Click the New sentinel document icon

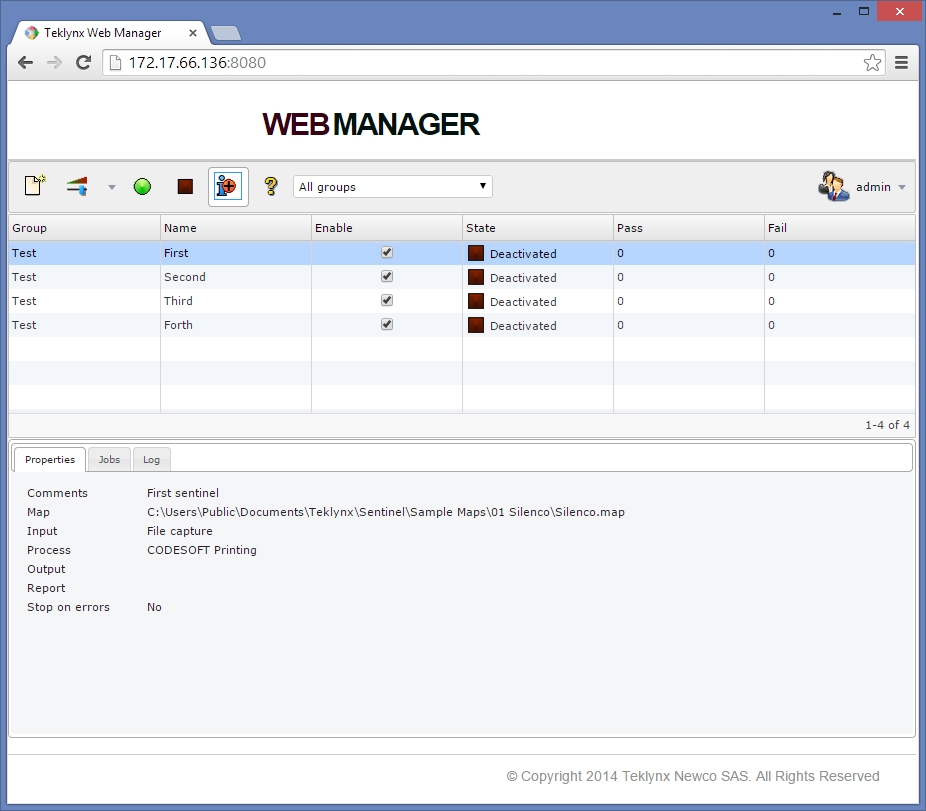tap(35, 186)
